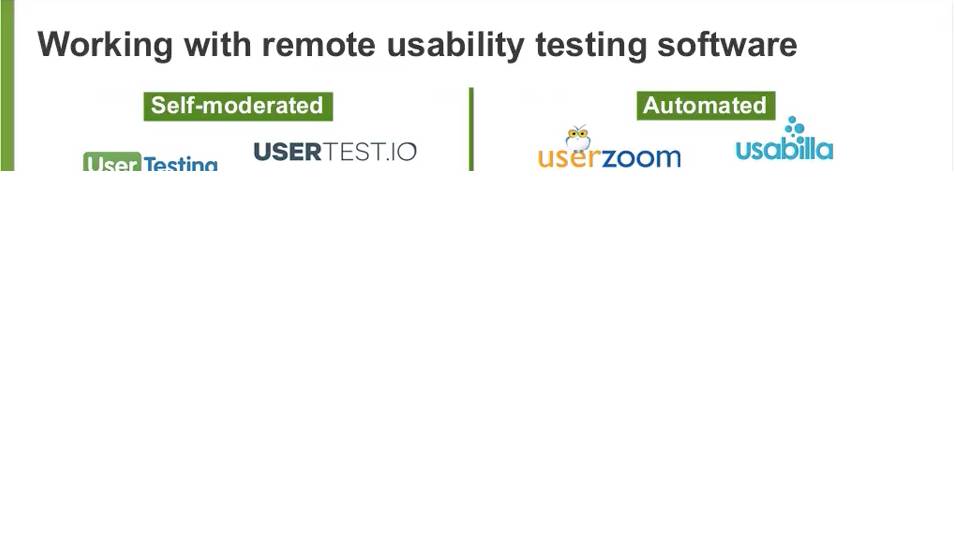Click the slide title heading
Image resolution: width=955 pixels, height=536 pixels.
417,44
